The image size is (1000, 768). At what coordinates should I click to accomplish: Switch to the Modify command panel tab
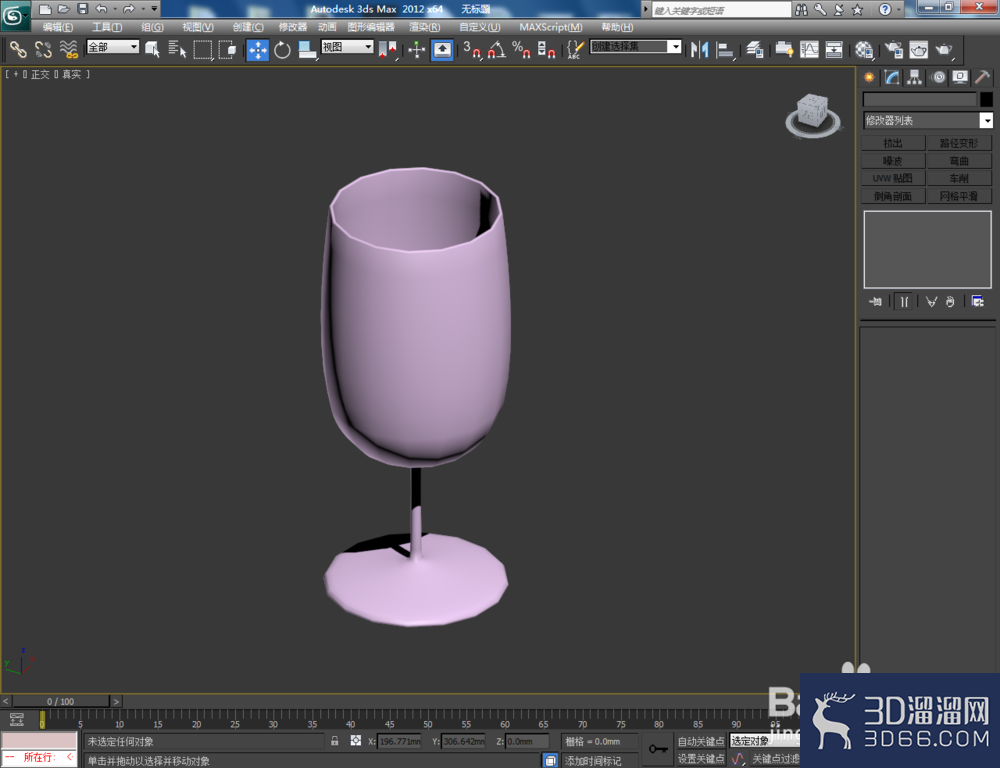point(892,78)
